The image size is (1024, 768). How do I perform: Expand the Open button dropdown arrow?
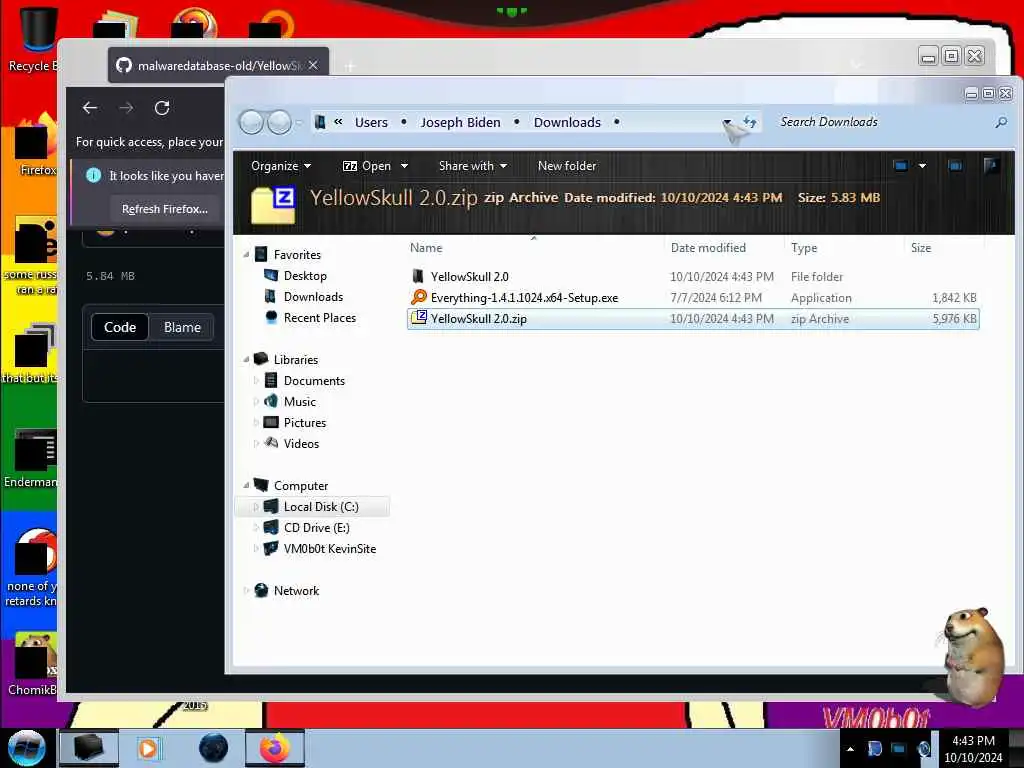click(404, 166)
